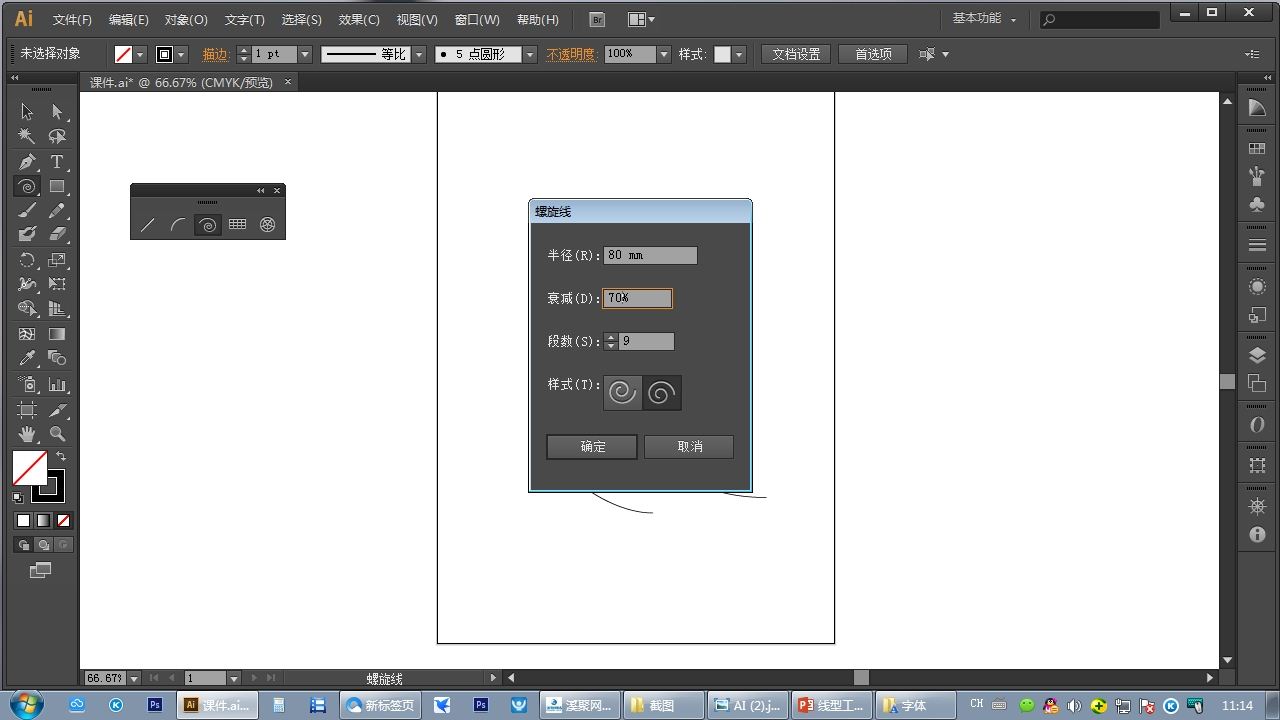This screenshot has width=1280, height=720.
Task: Select the Type tool
Action: tap(57, 162)
